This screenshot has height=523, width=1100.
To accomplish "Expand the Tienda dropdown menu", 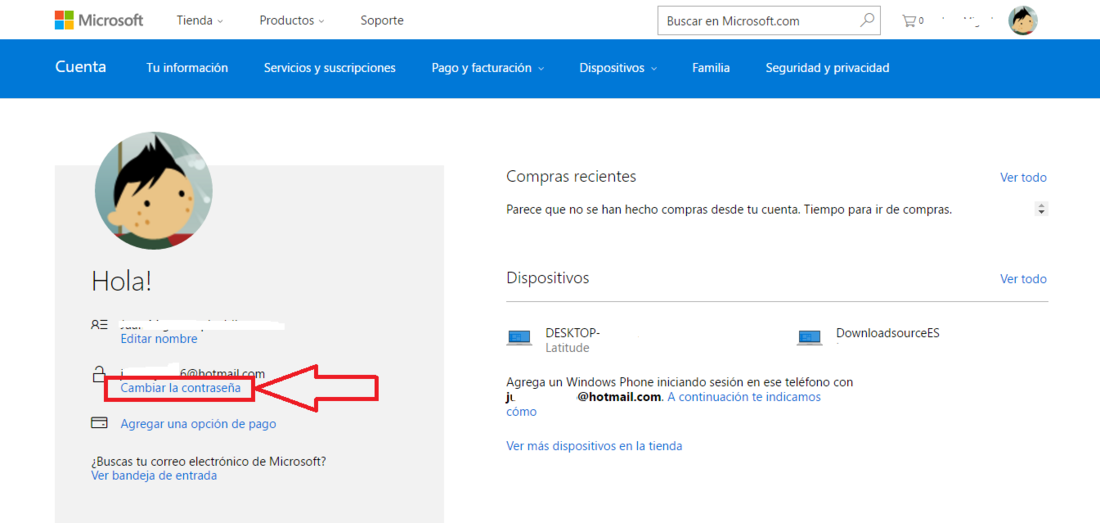I will click(200, 20).
